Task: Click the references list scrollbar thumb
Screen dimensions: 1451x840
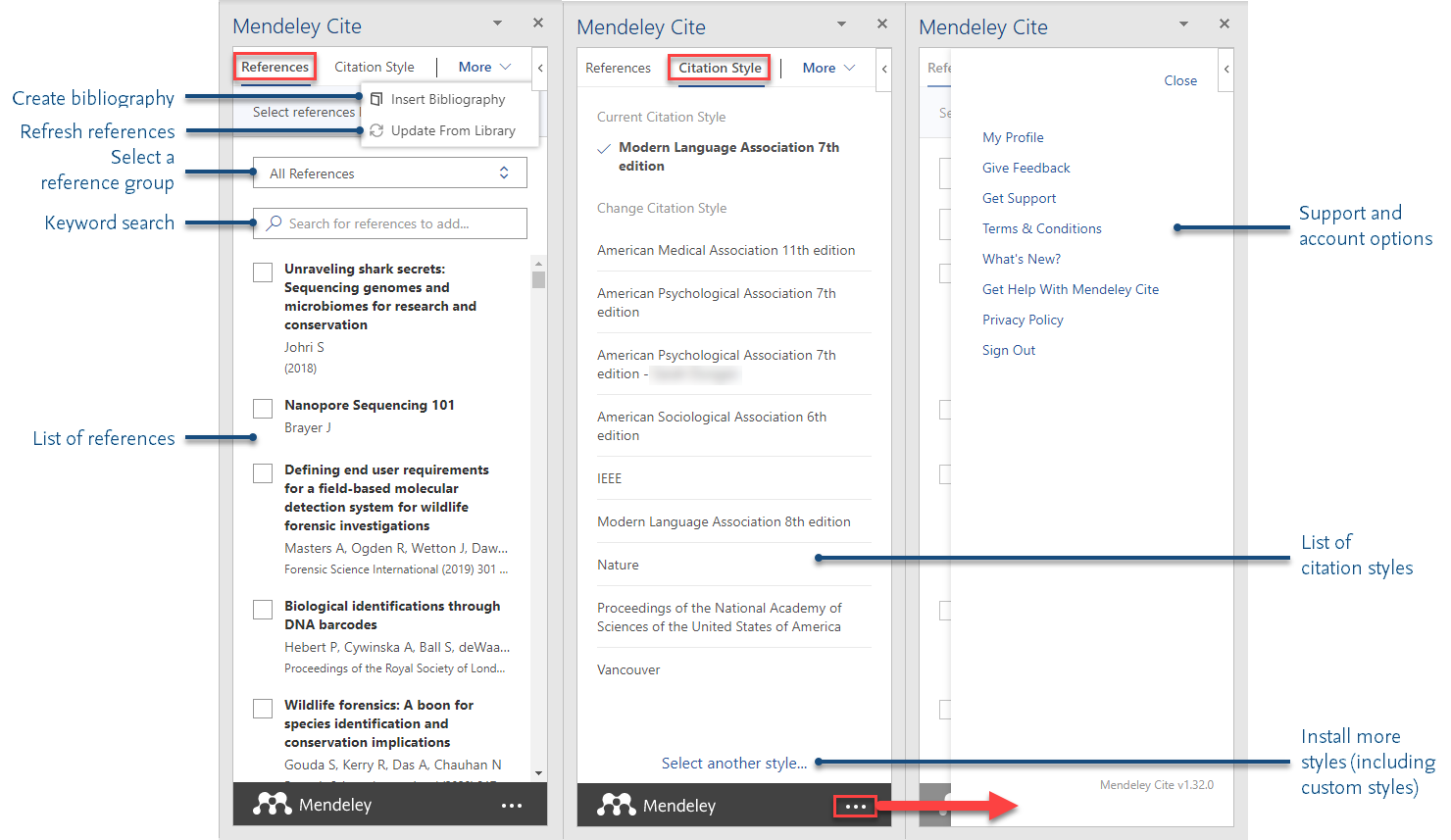Action: (538, 279)
